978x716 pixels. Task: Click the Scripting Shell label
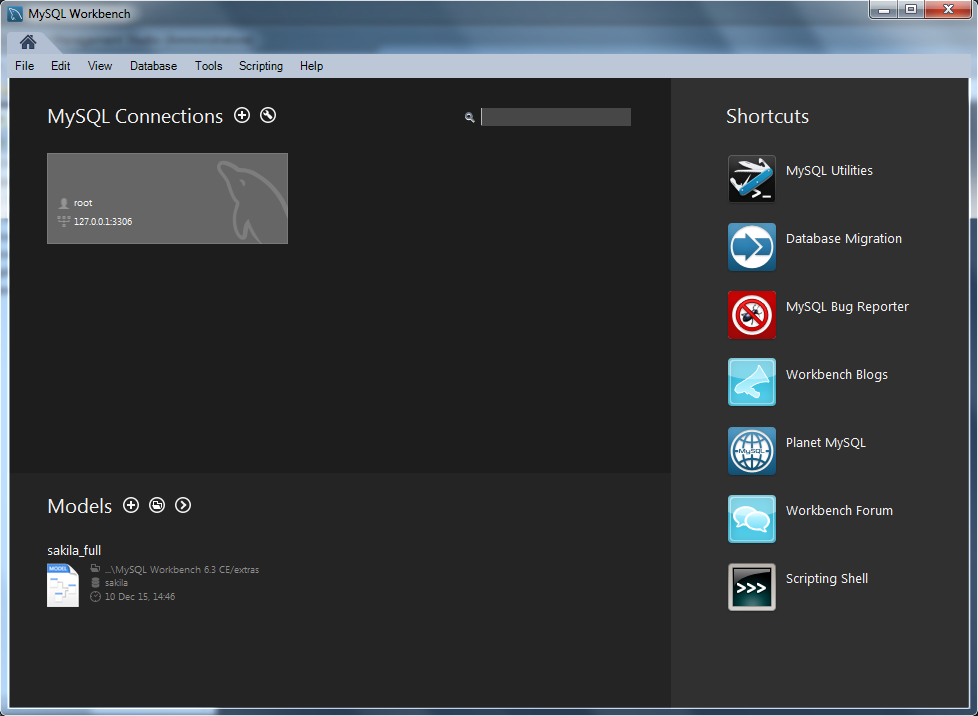tap(826, 578)
